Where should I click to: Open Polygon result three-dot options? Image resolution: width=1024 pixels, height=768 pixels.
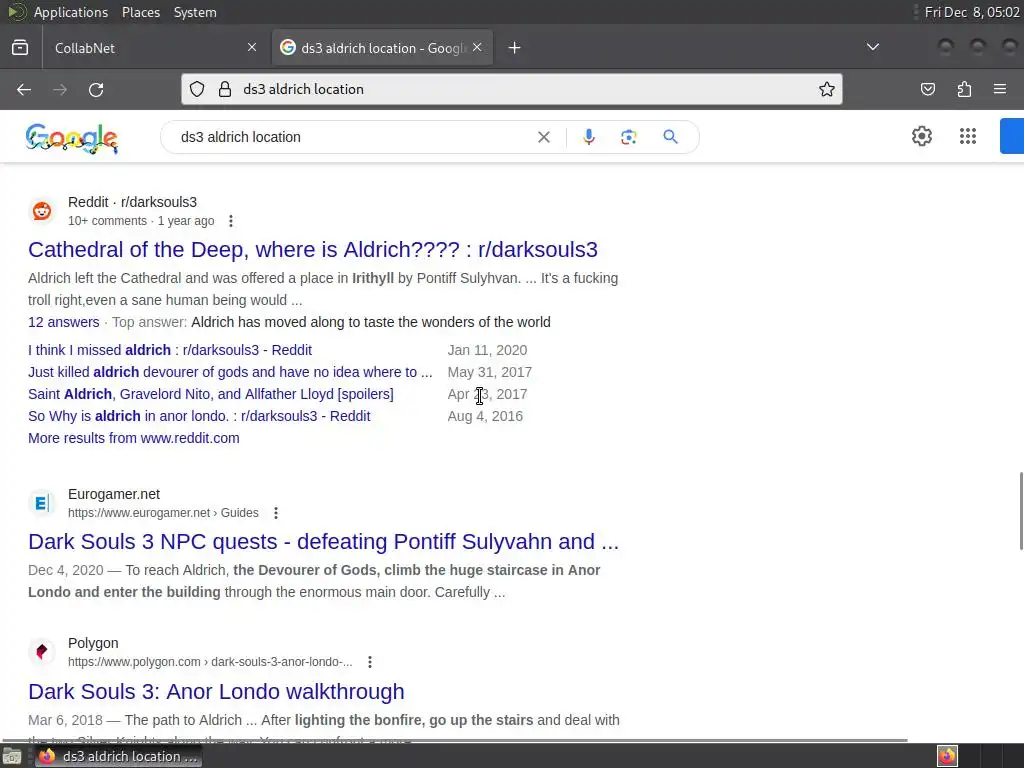[x=370, y=662]
